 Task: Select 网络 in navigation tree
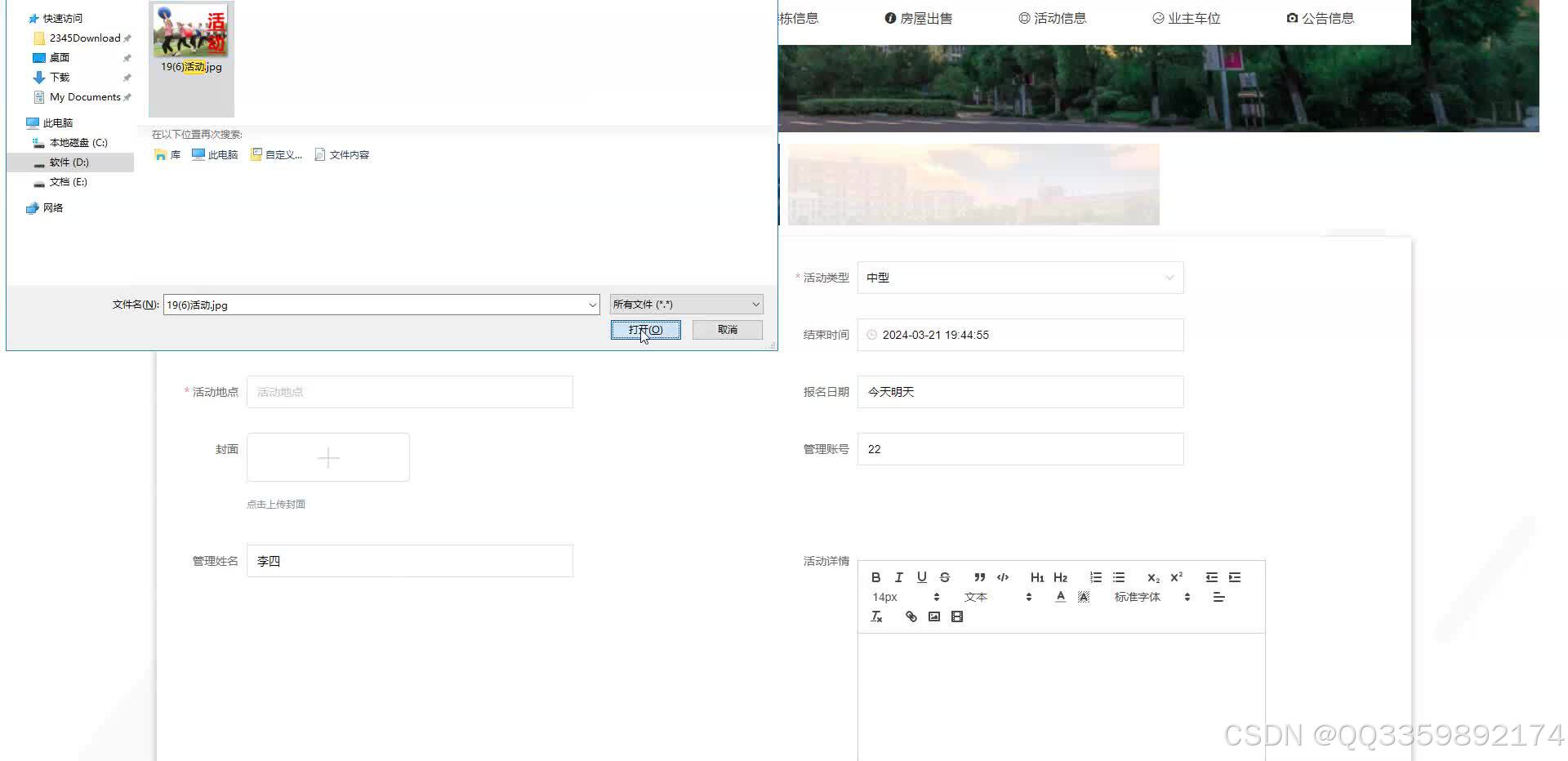(x=52, y=207)
